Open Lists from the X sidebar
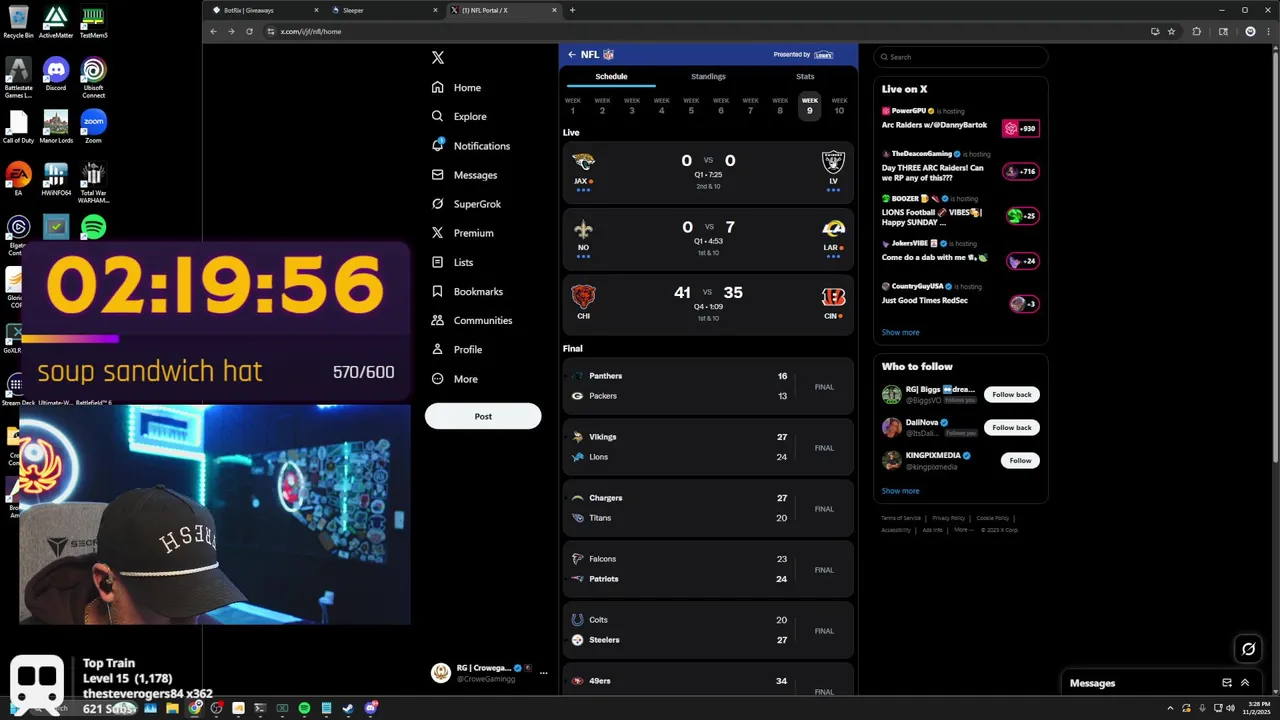 click(x=452, y=262)
